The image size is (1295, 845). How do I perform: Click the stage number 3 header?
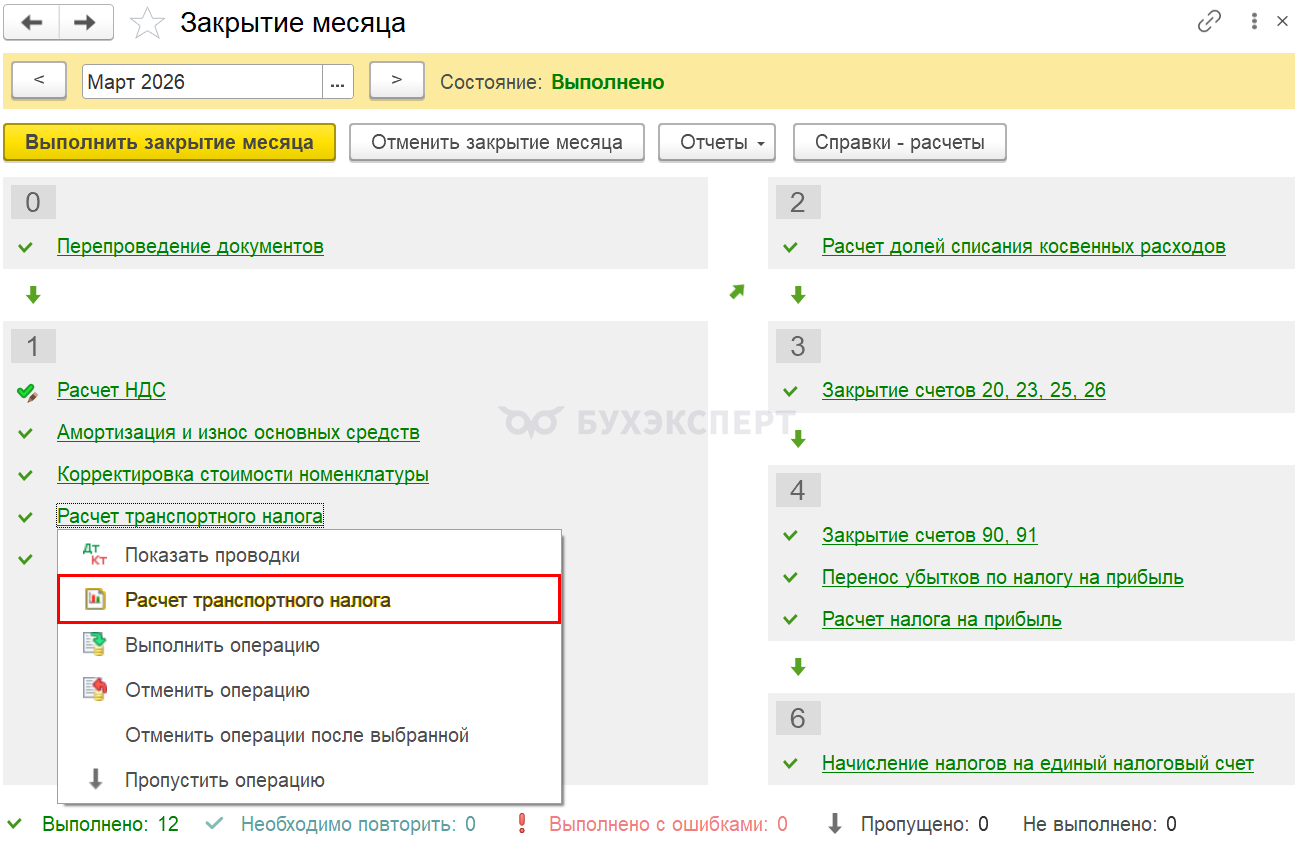pyautogui.click(x=797, y=346)
